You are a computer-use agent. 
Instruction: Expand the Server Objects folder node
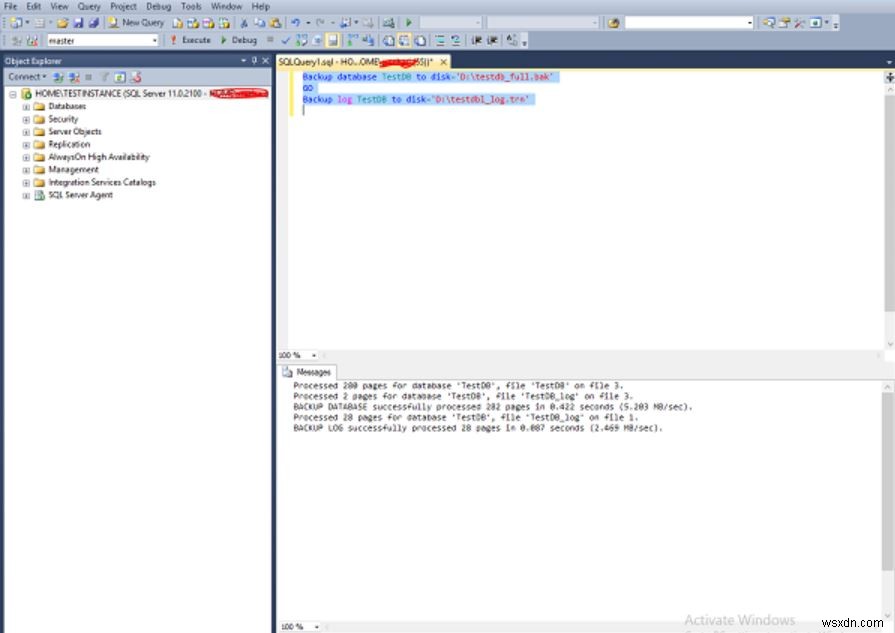pos(26,132)
